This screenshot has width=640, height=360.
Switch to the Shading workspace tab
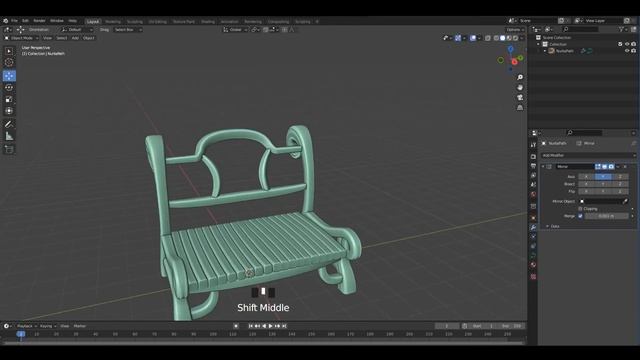208,22
